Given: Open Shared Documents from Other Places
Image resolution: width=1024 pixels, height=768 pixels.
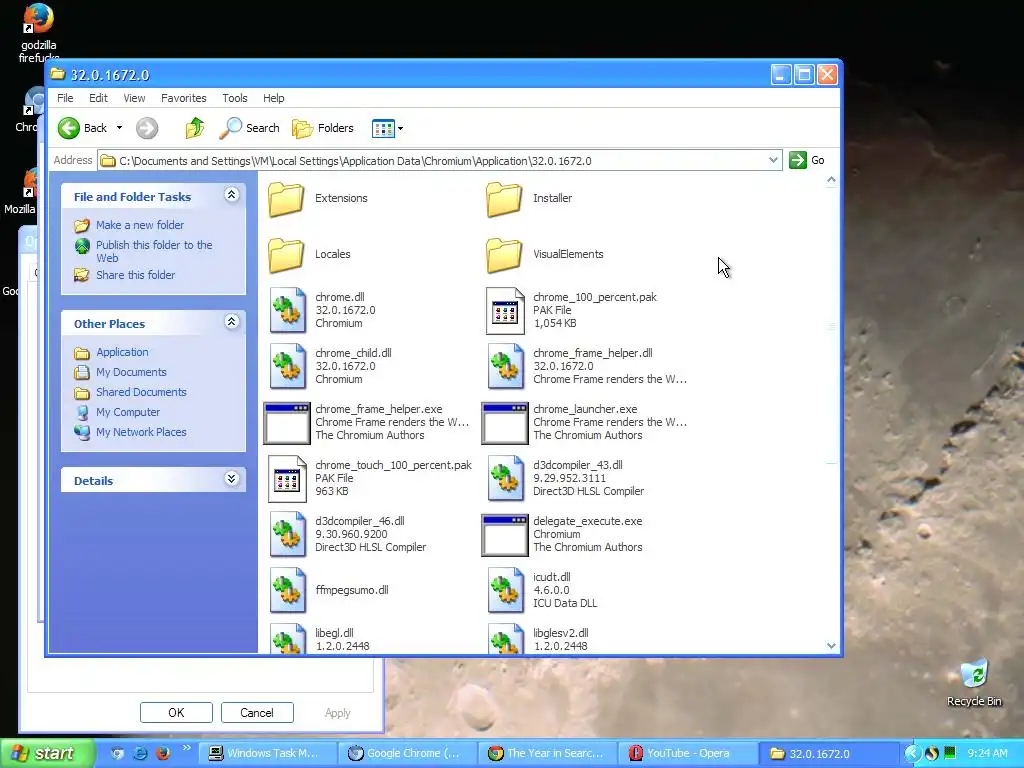Looking at the screenshot, I should click(x=141, y=392).
